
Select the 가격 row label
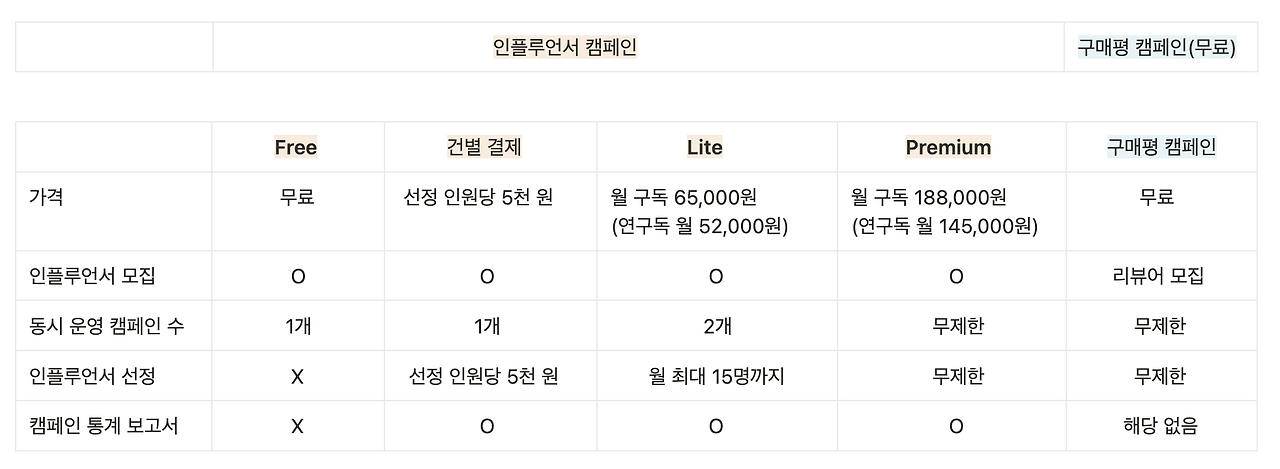click(113, 211)
